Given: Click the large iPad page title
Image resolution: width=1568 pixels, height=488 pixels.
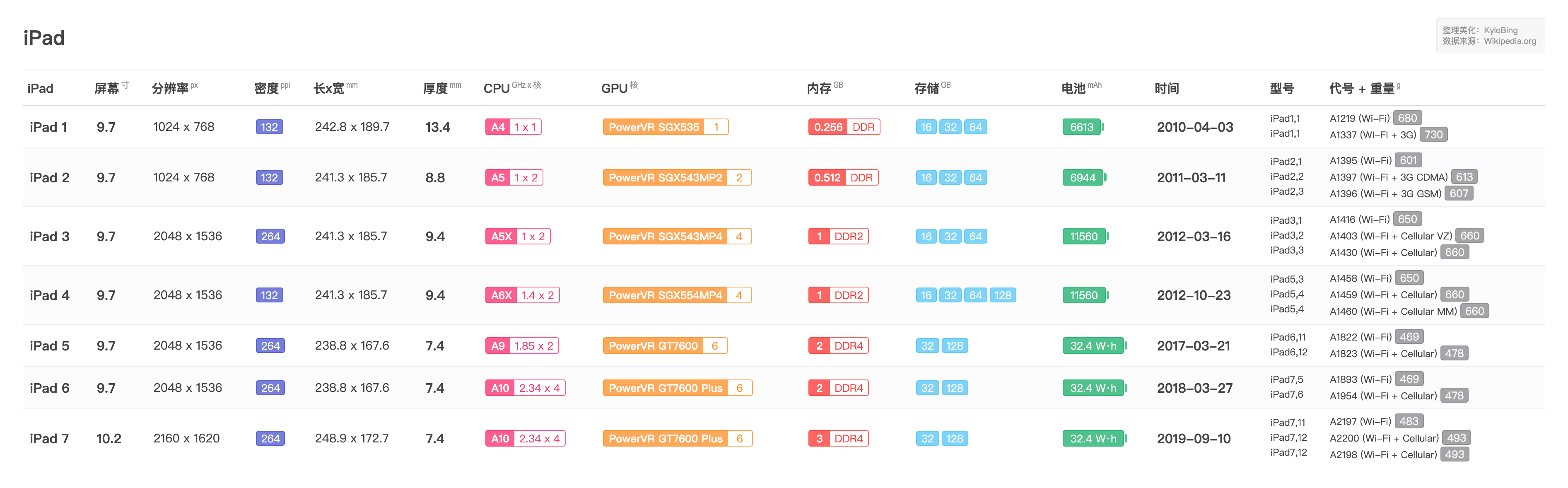Looking at the screenshot, I should point(44,38).
